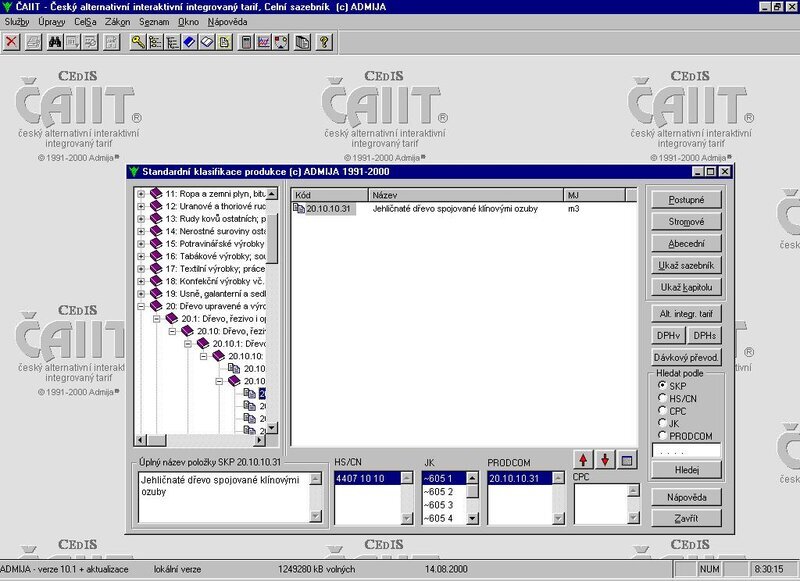Viewport: 800px width, 581px height.
Task: Click the Ukaž sazebník button
Action: pyautogui.click(x=685, y=265)
